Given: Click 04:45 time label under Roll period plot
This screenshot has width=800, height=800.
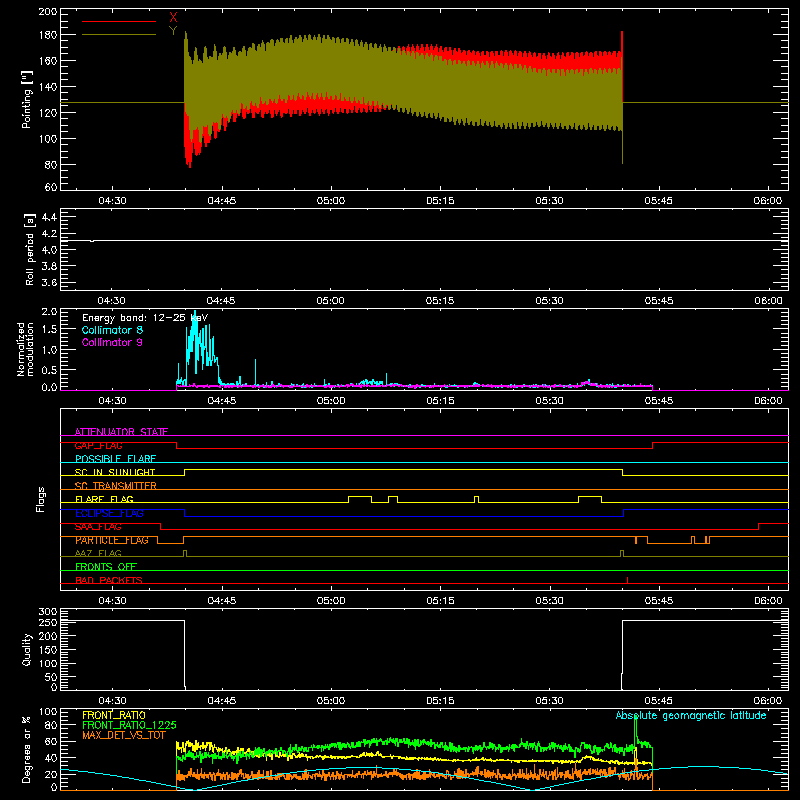Looking at the screenshot, I should click(221, 301).
